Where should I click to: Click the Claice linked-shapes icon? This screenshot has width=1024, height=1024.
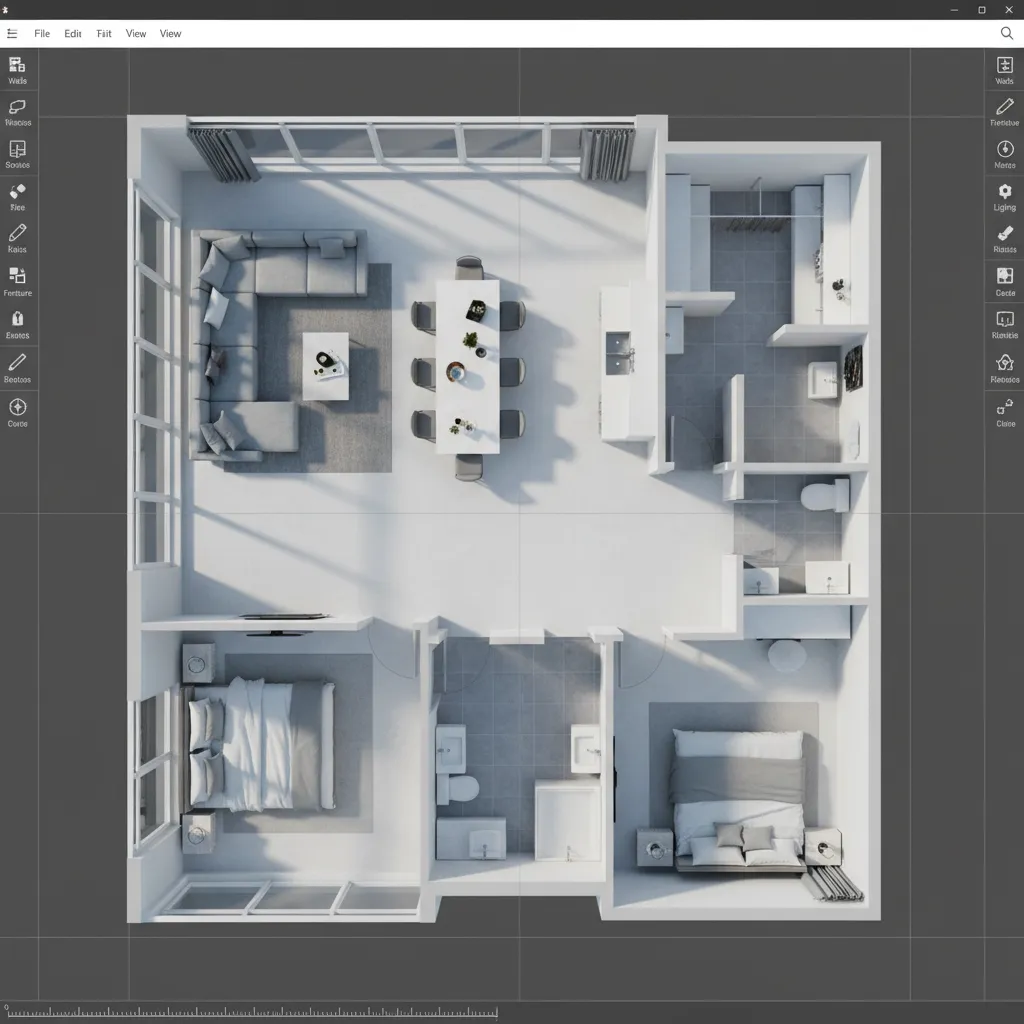[1004, 413]
